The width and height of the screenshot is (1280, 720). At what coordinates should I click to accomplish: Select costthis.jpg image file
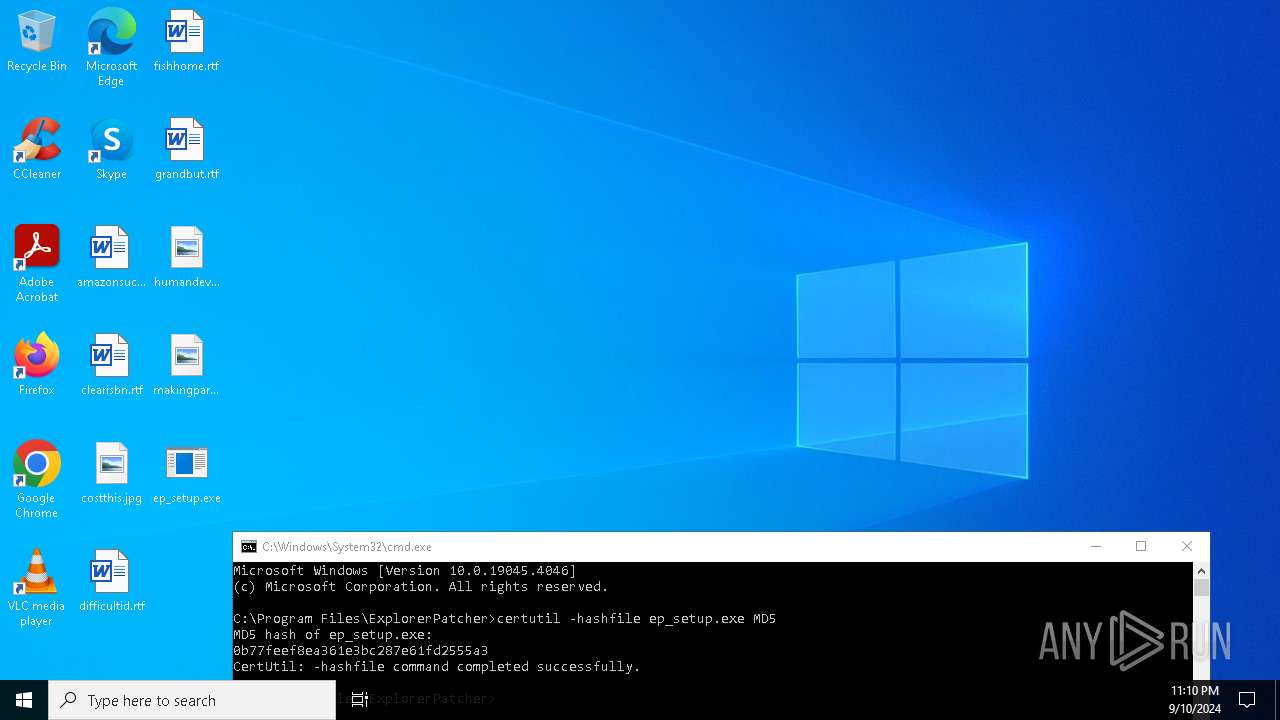(x=111, y=473)
